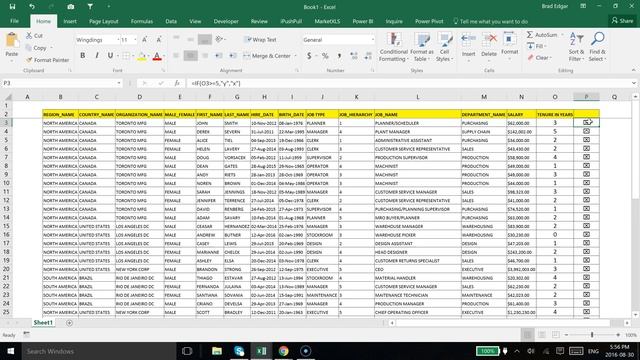Expand the Name Box dropdown arrow

click(119, 83)
